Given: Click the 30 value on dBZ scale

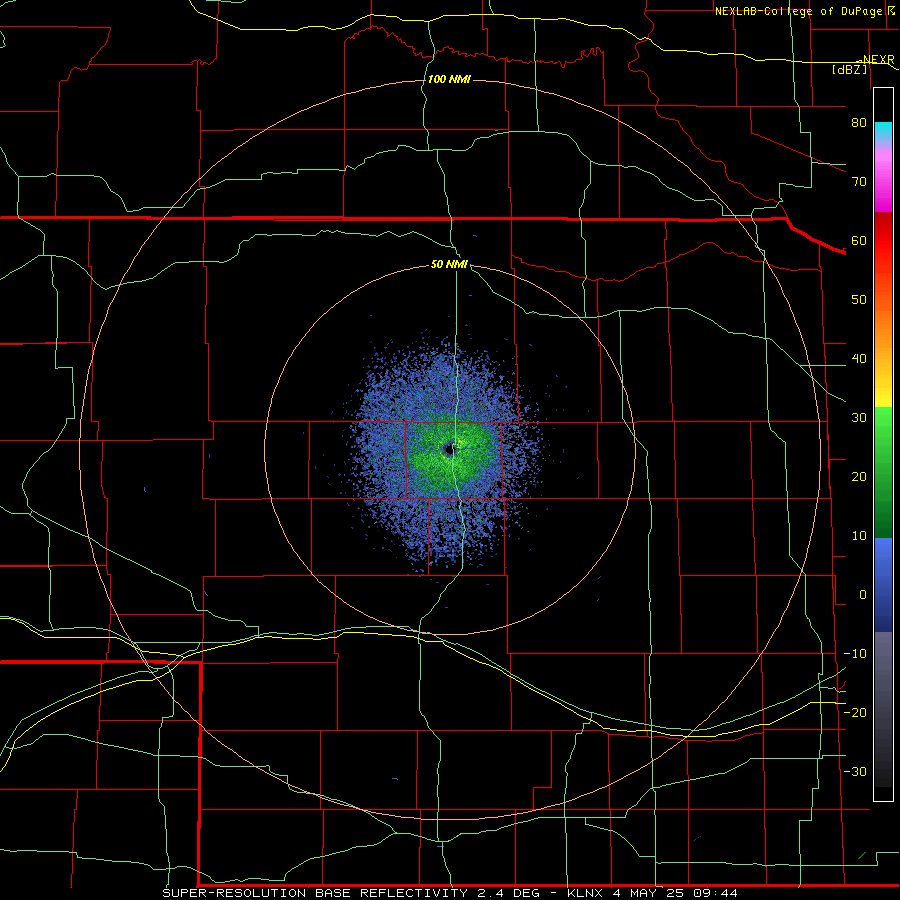Looking at the screenshot, I should [859, 417].
